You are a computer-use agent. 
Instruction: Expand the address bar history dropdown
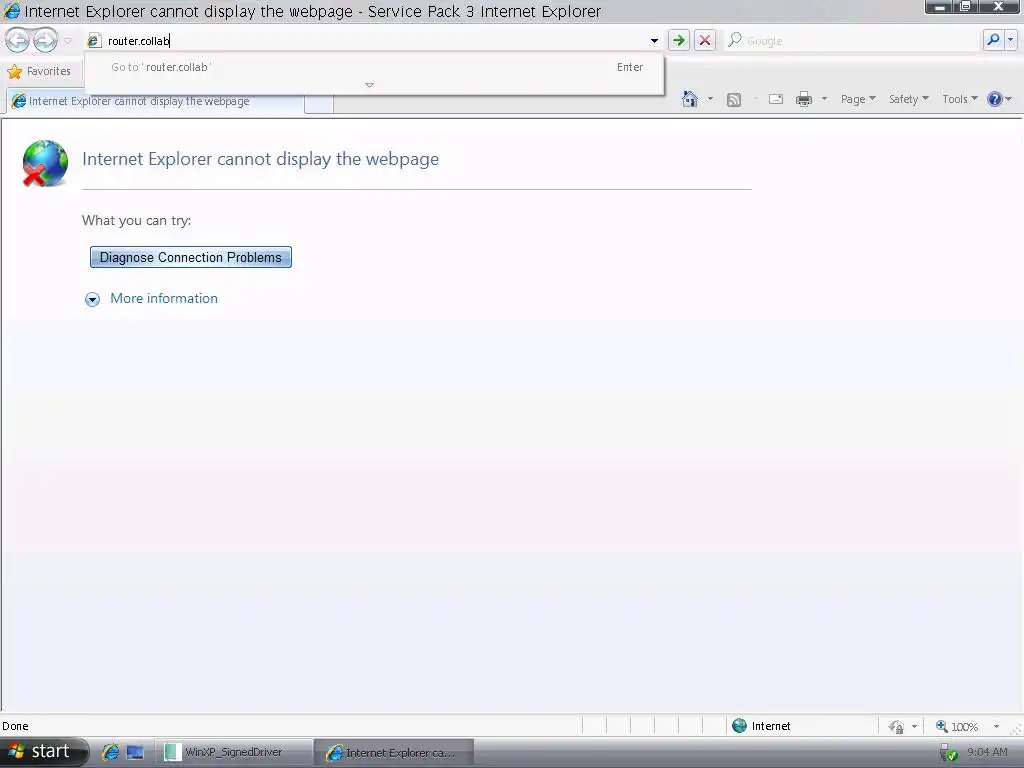654,40
